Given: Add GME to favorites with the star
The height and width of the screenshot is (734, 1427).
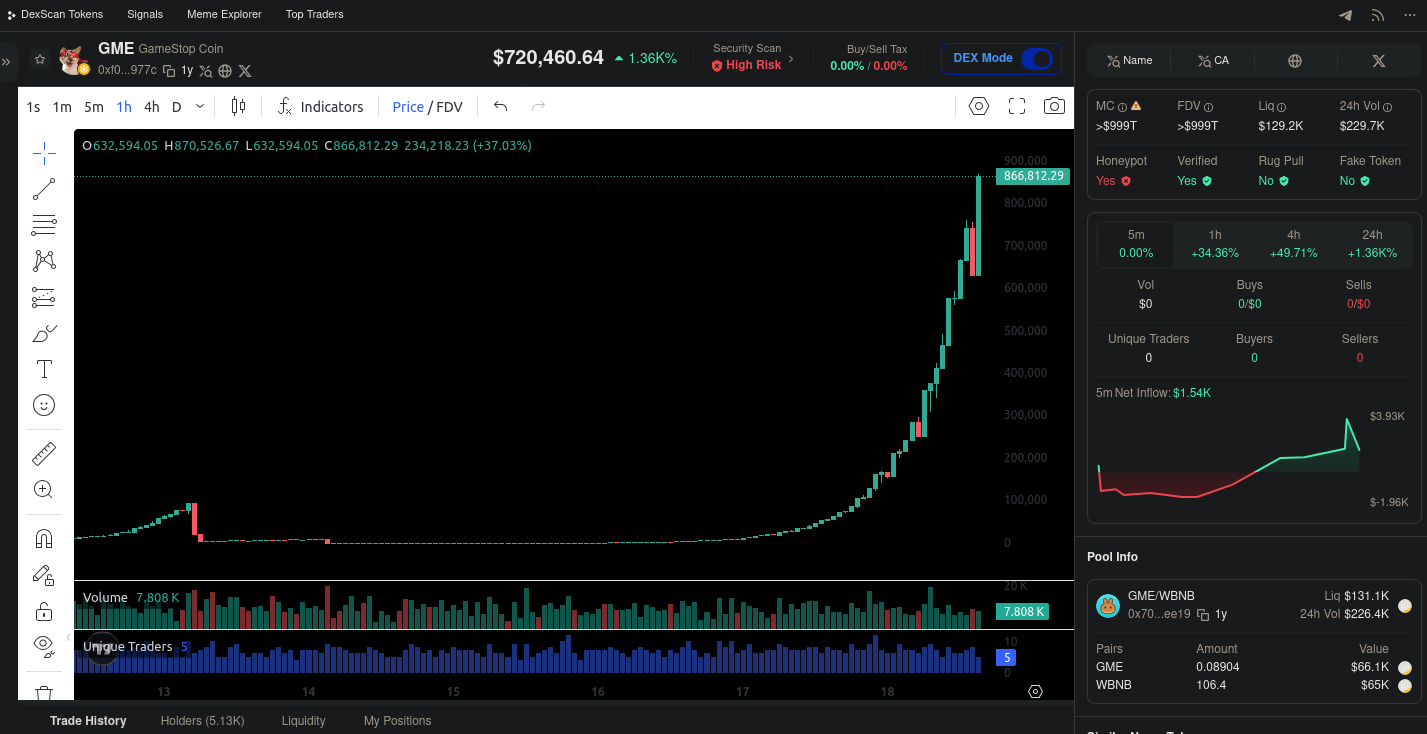Looking at the screenshot, I should tap(40, 59).
